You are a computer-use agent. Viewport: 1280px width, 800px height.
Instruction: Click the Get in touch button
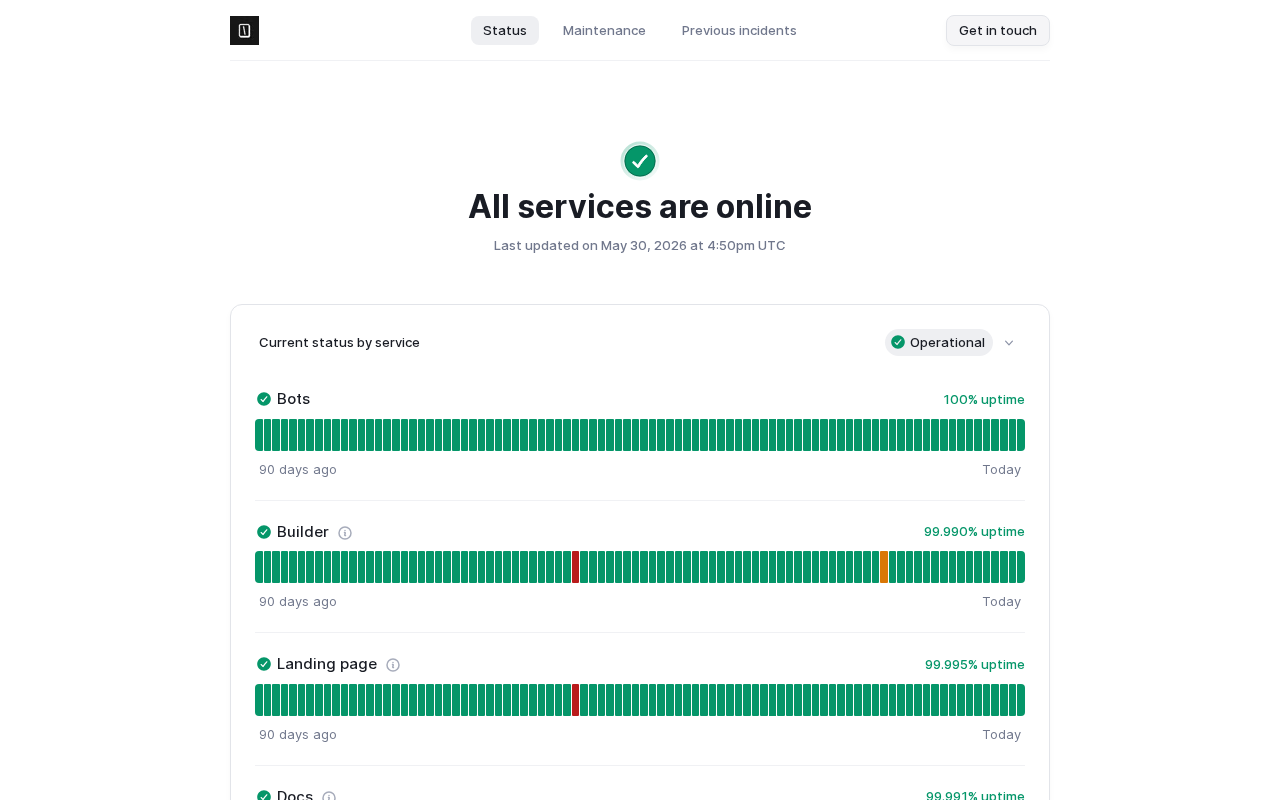pyautogui.click(x=998, y=30)
